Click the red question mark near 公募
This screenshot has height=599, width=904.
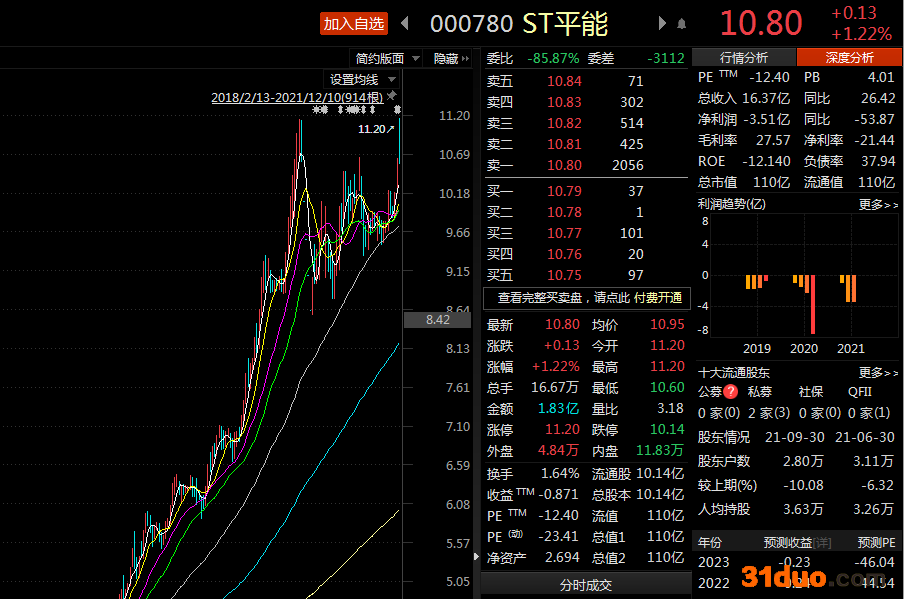click(x=731, y=392)
